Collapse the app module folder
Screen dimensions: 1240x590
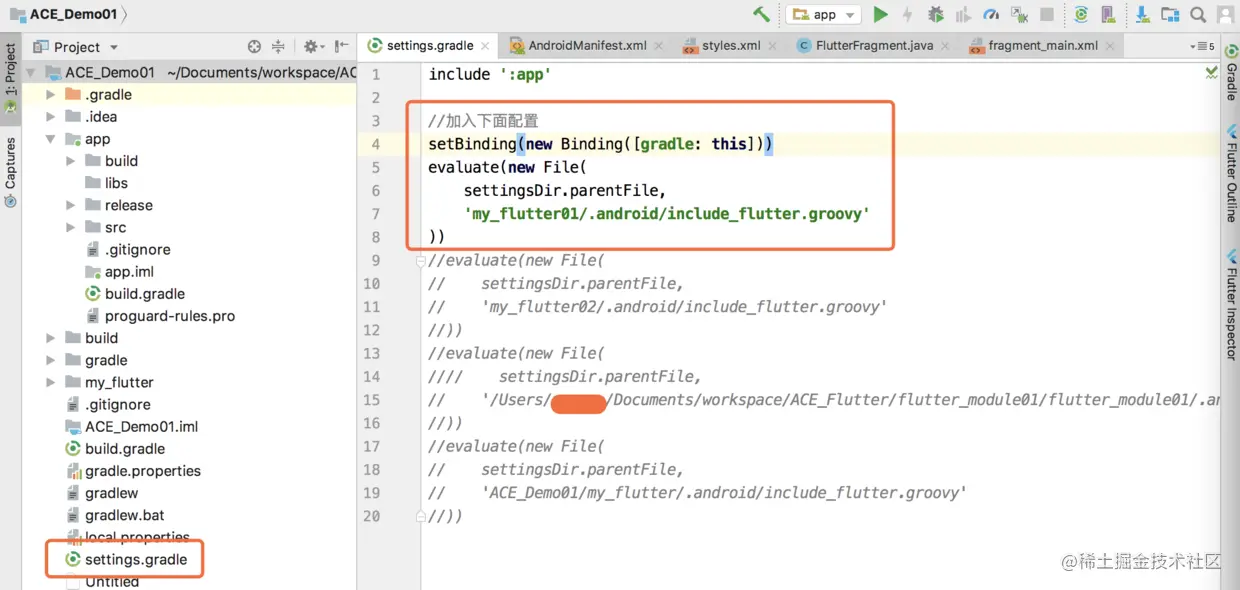tap(51, 139)
